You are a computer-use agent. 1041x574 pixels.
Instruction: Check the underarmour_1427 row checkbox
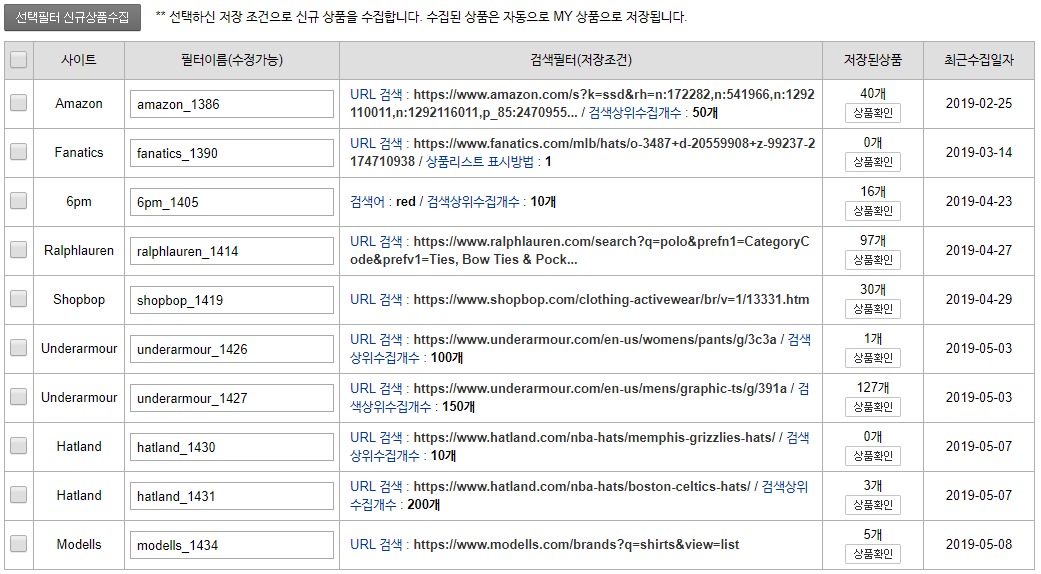pos(19,397)
